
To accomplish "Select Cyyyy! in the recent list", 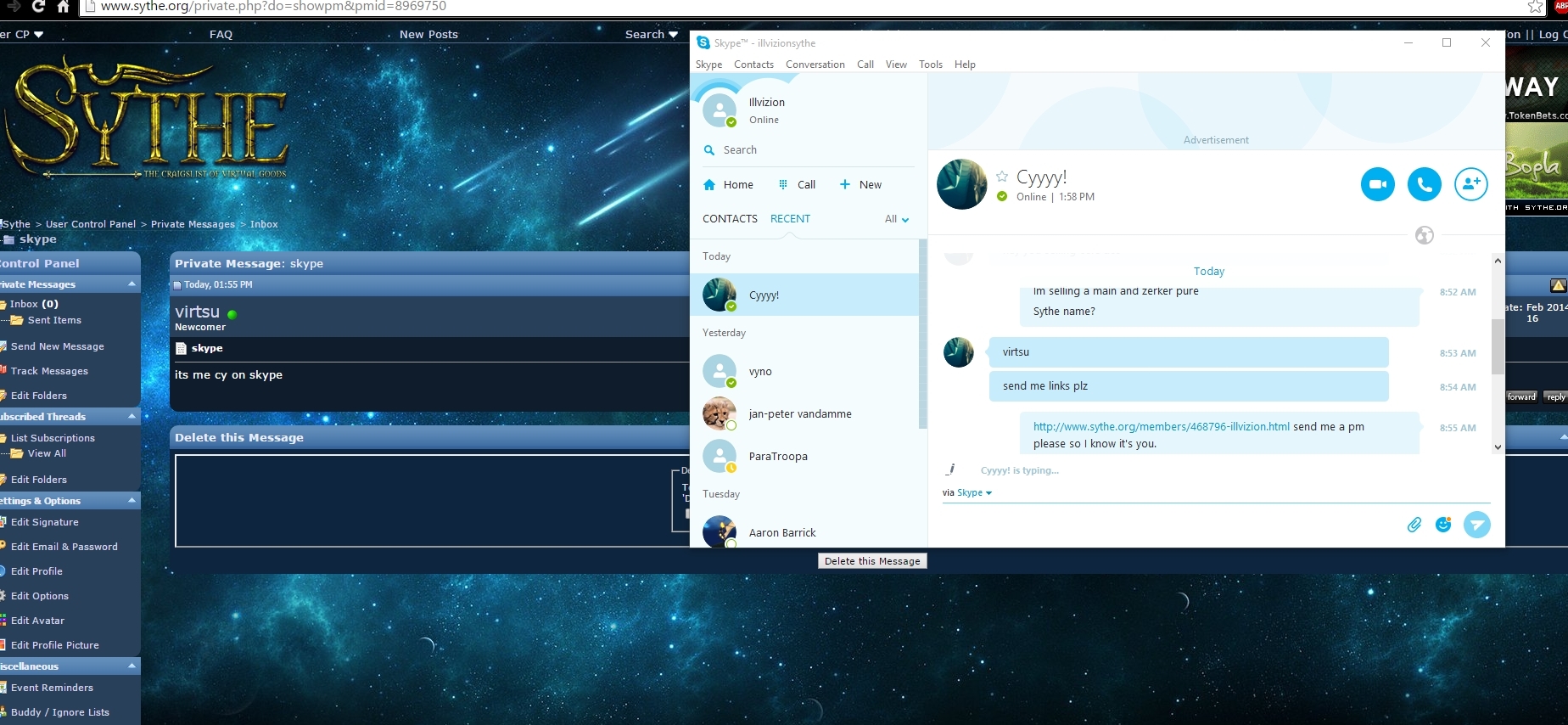I will tap(804, 295).
